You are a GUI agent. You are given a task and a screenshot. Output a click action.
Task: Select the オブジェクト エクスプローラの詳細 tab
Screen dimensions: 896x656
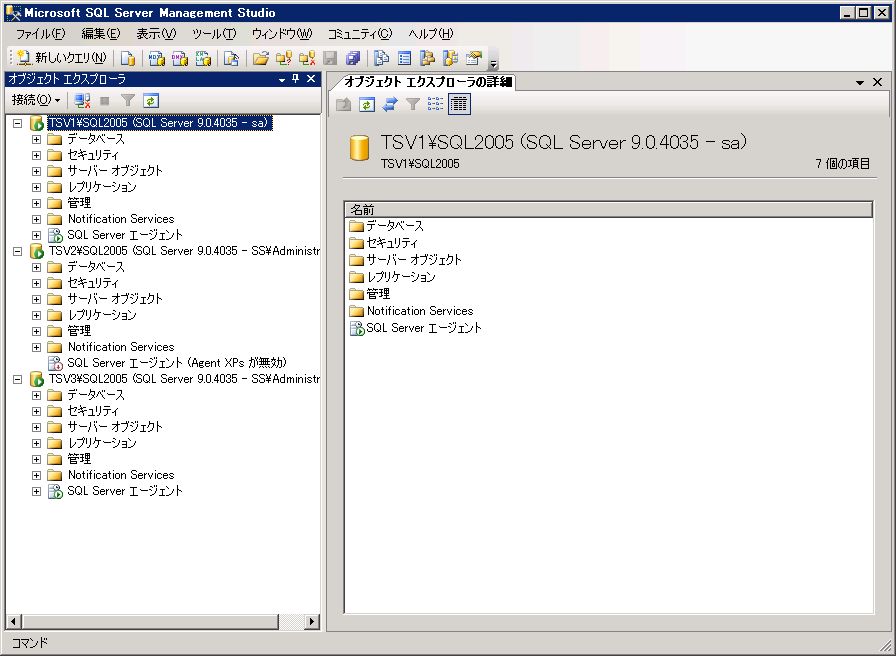427,82
